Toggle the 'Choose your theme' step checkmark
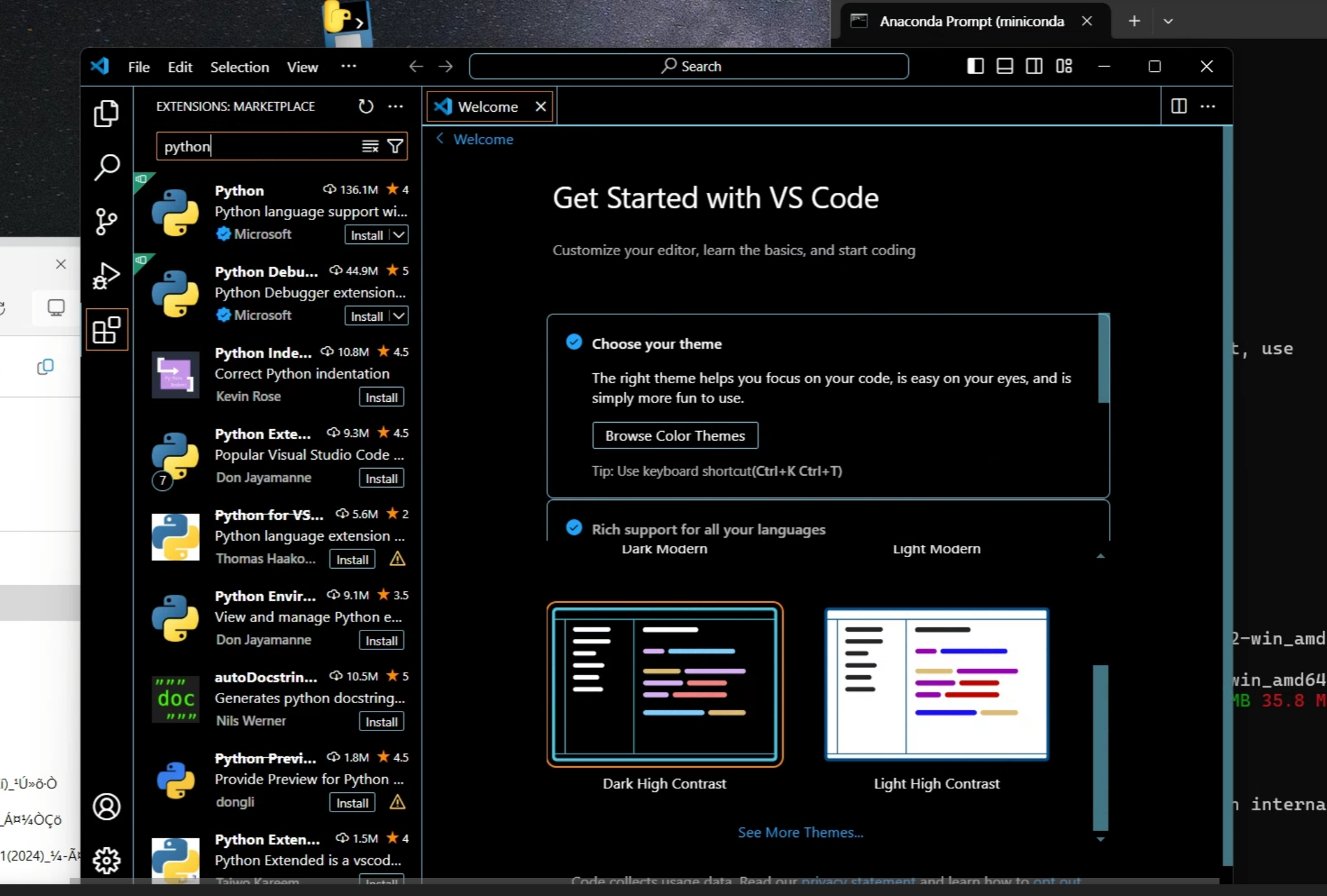Screen dimensions: 1327x896 [574, 342]
